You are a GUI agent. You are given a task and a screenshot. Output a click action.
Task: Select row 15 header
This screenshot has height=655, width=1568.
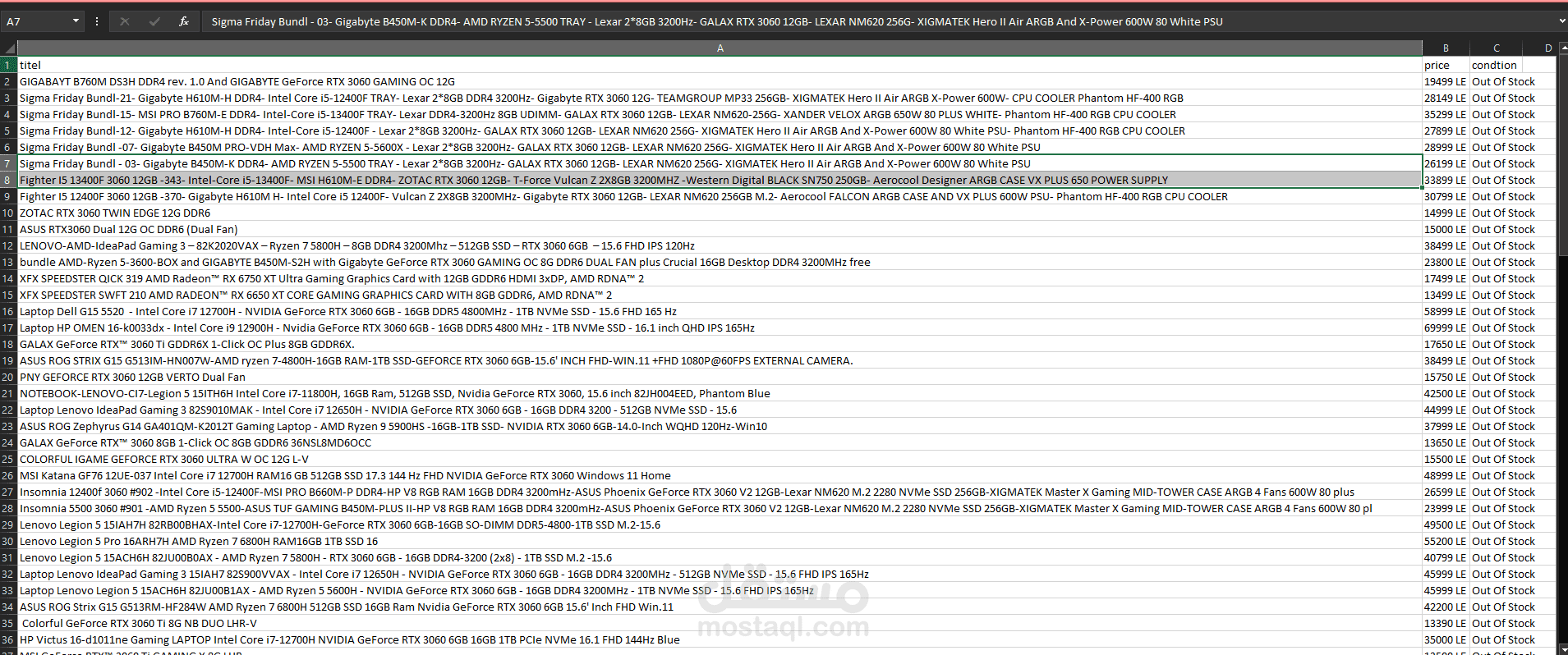pyautogui.click(x=8, y=295)
